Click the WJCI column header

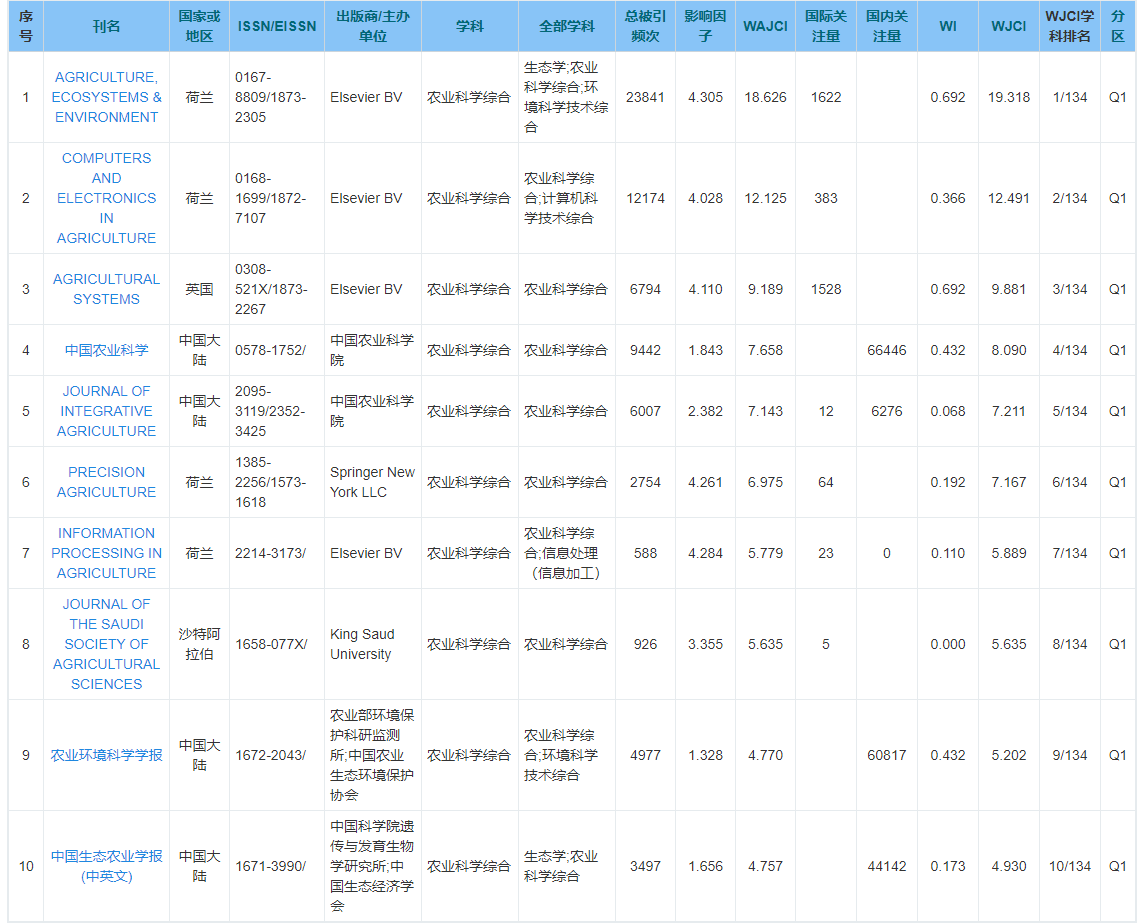coord(1009,26)
